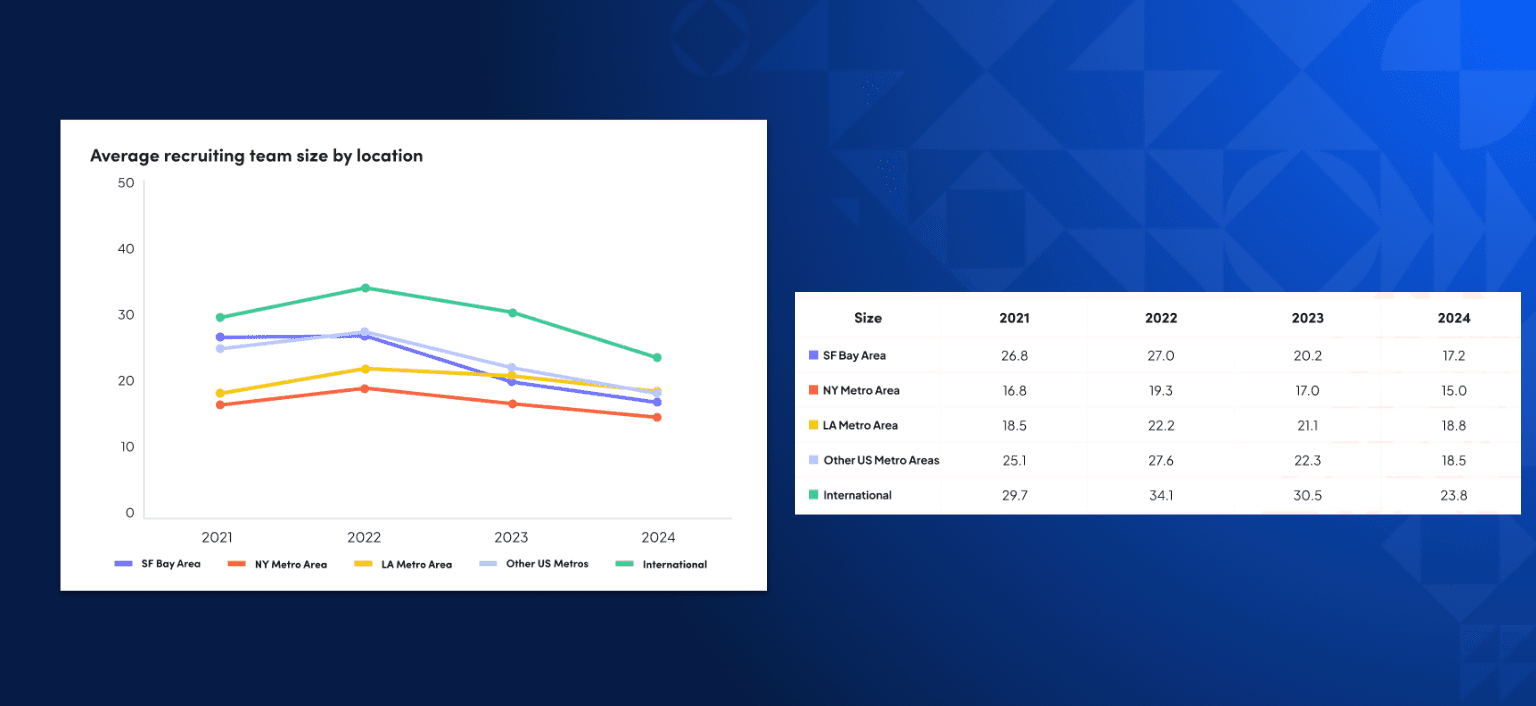This screenshot has width=1536, height=706.
Task: Click LA Metro Area label in chart legend
Action: tap(416, 564)
